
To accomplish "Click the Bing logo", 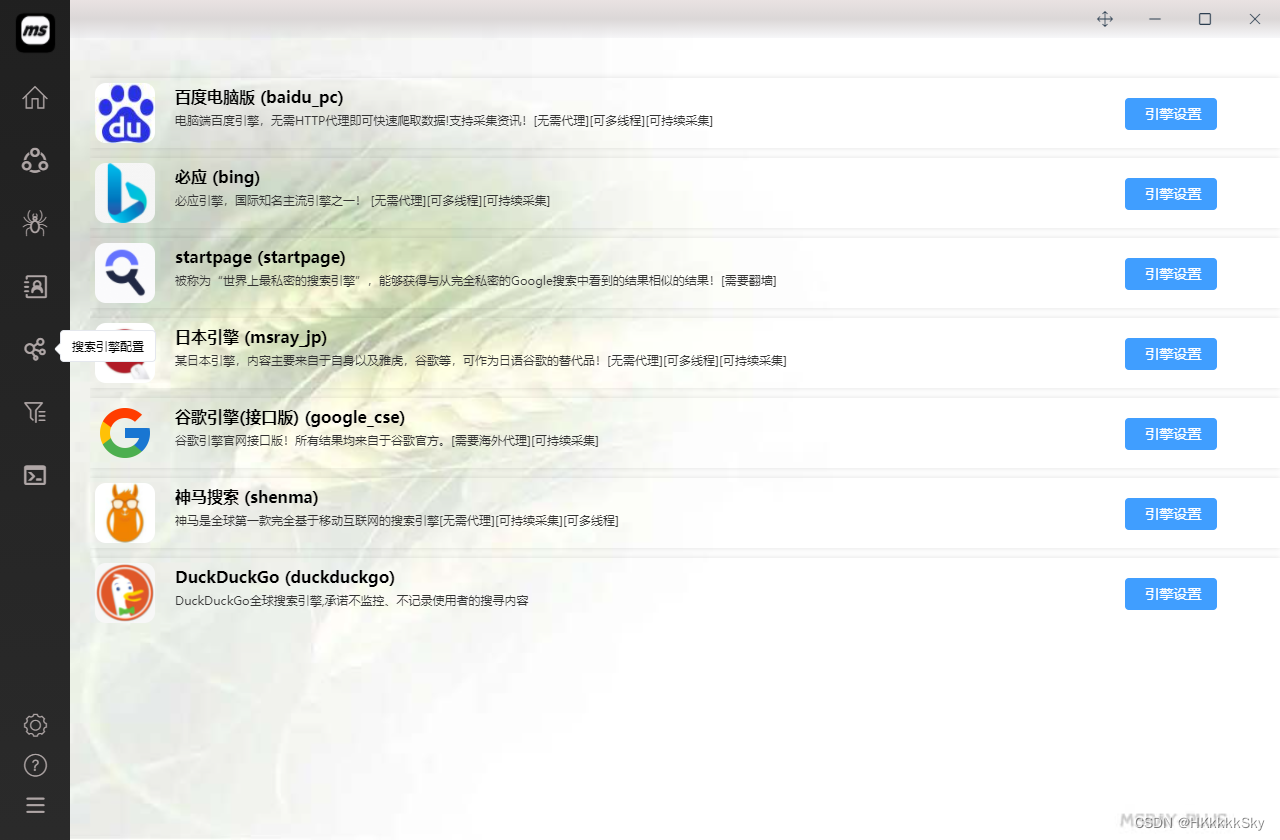I will coord(125,193).
